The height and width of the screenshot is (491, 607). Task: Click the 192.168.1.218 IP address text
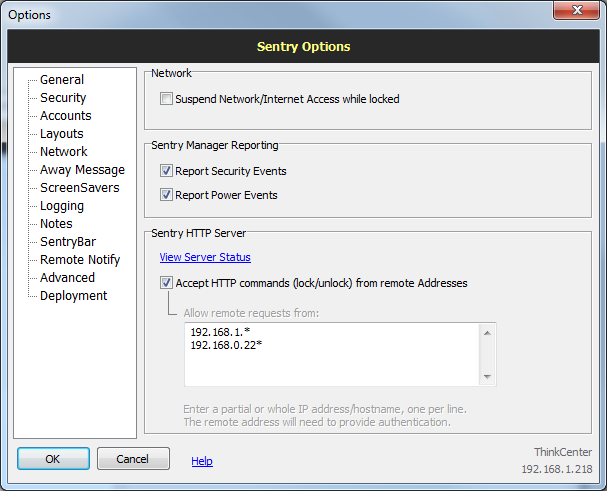557,469
